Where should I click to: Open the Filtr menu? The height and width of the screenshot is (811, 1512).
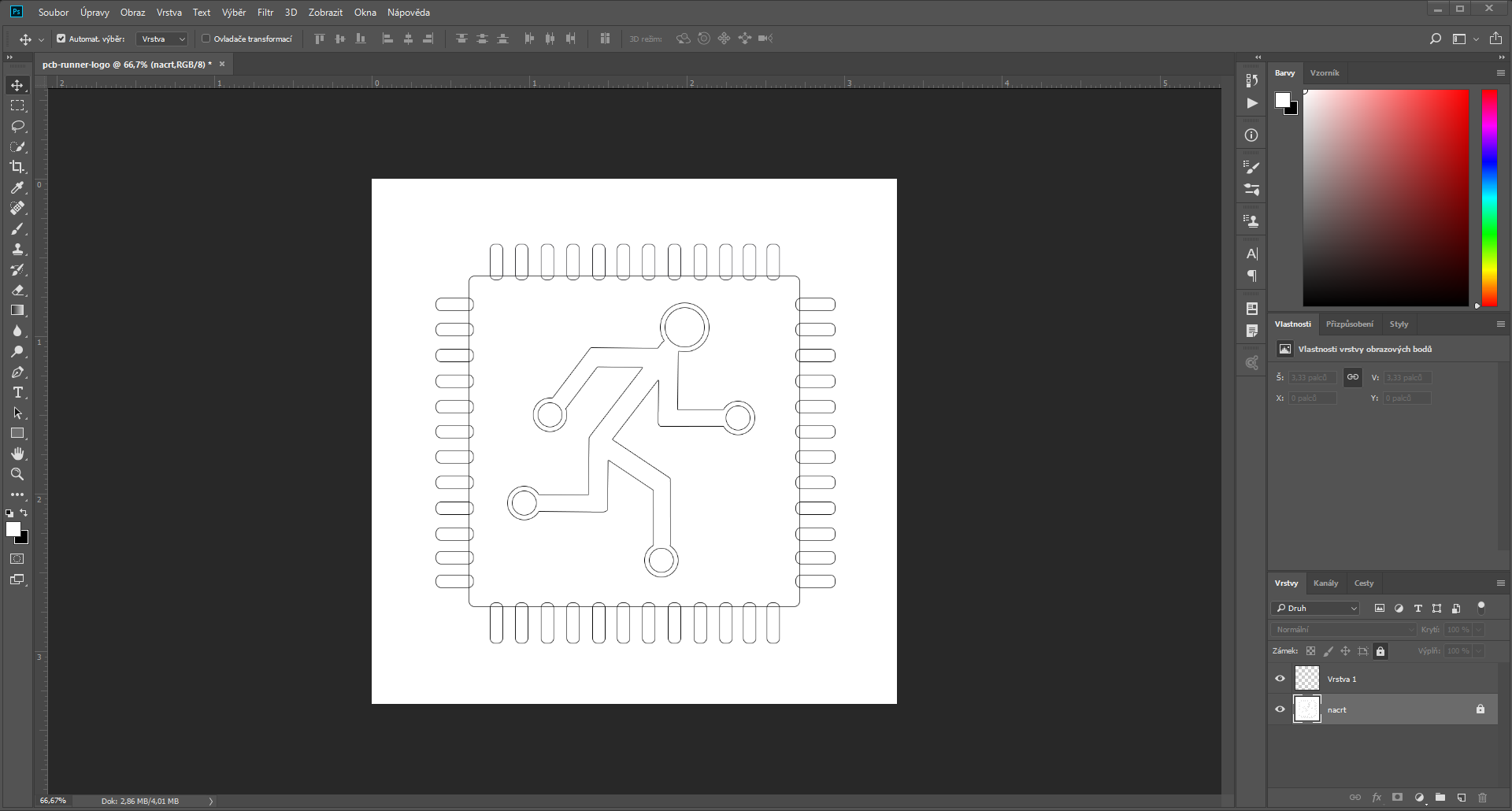265,12
